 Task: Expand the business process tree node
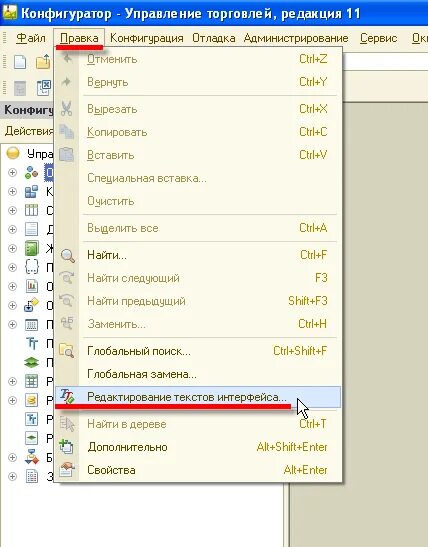tap(13, 457)
